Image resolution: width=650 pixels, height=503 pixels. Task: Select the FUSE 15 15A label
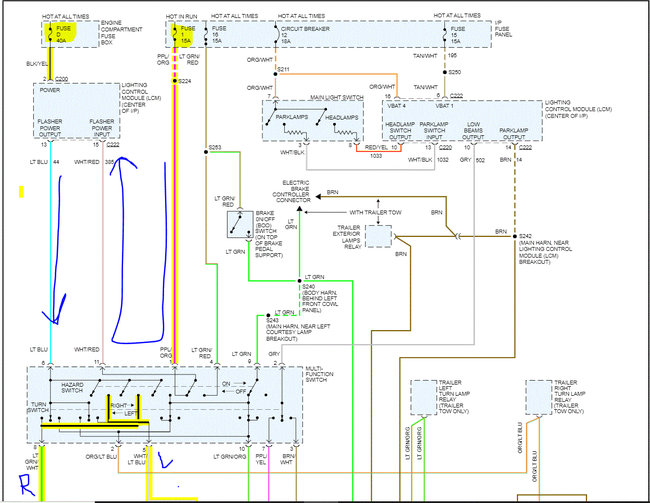click(x=458, y=35)
